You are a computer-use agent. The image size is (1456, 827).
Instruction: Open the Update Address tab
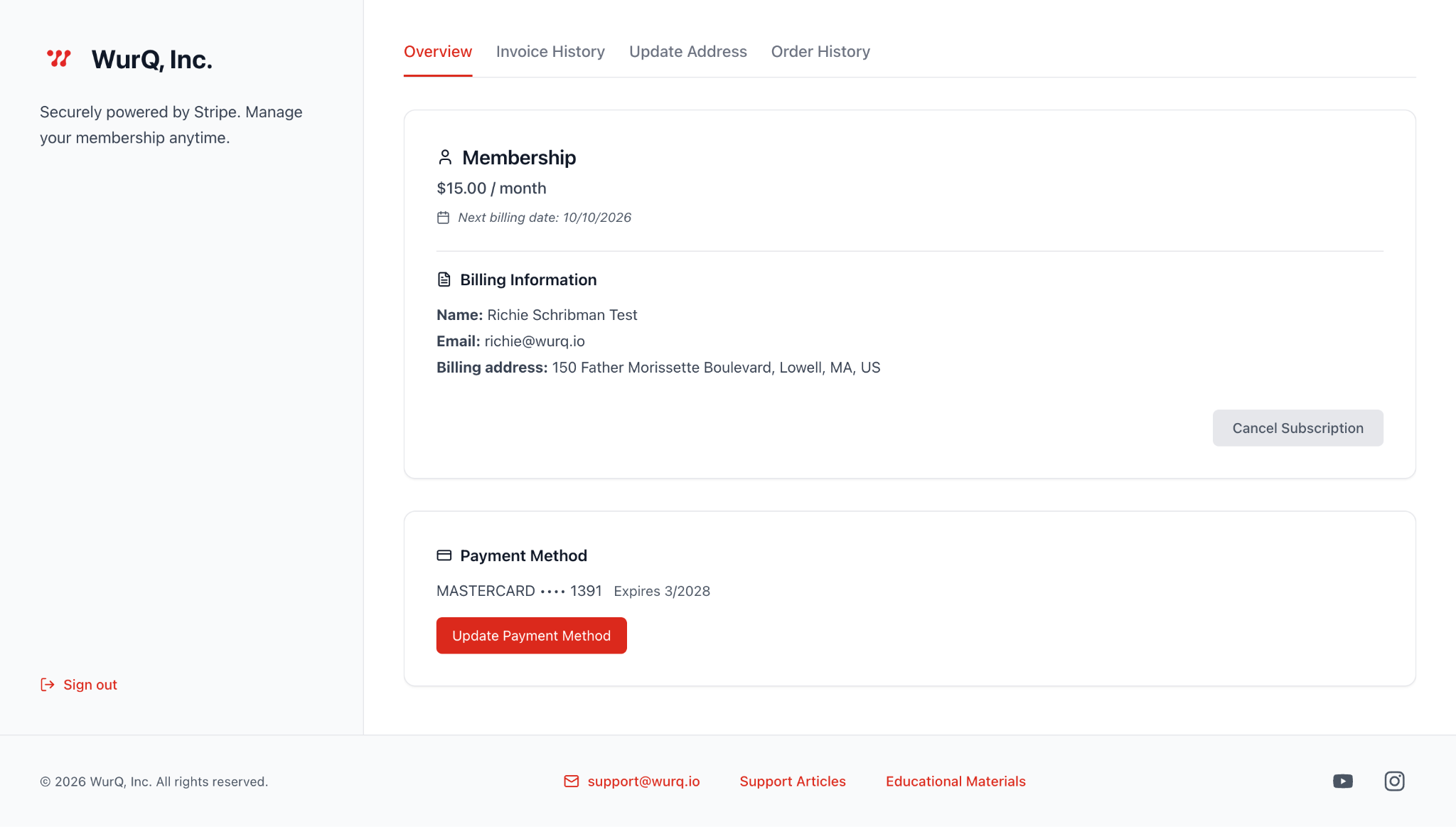pyautogui.click(x=687, y=52)
